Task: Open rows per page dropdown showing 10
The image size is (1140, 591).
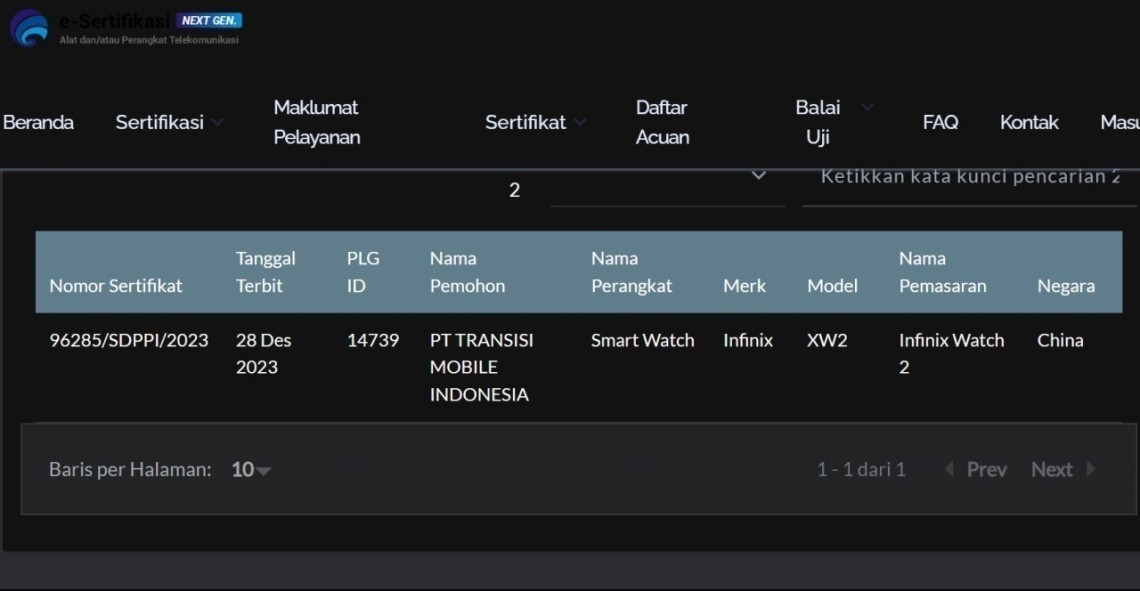Action: click(251, 470)
